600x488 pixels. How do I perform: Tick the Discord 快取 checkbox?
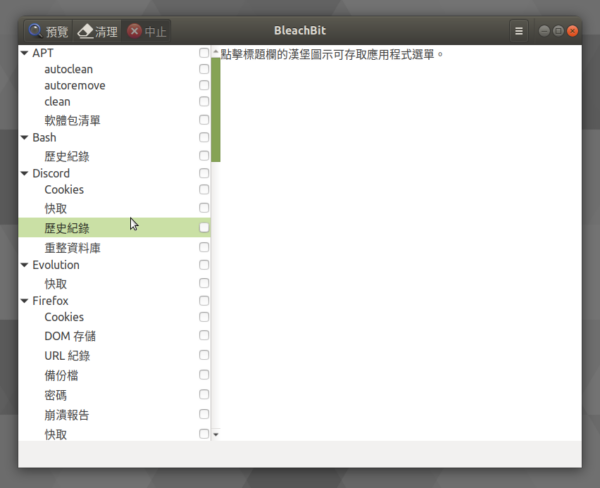[x=204, y=208]
